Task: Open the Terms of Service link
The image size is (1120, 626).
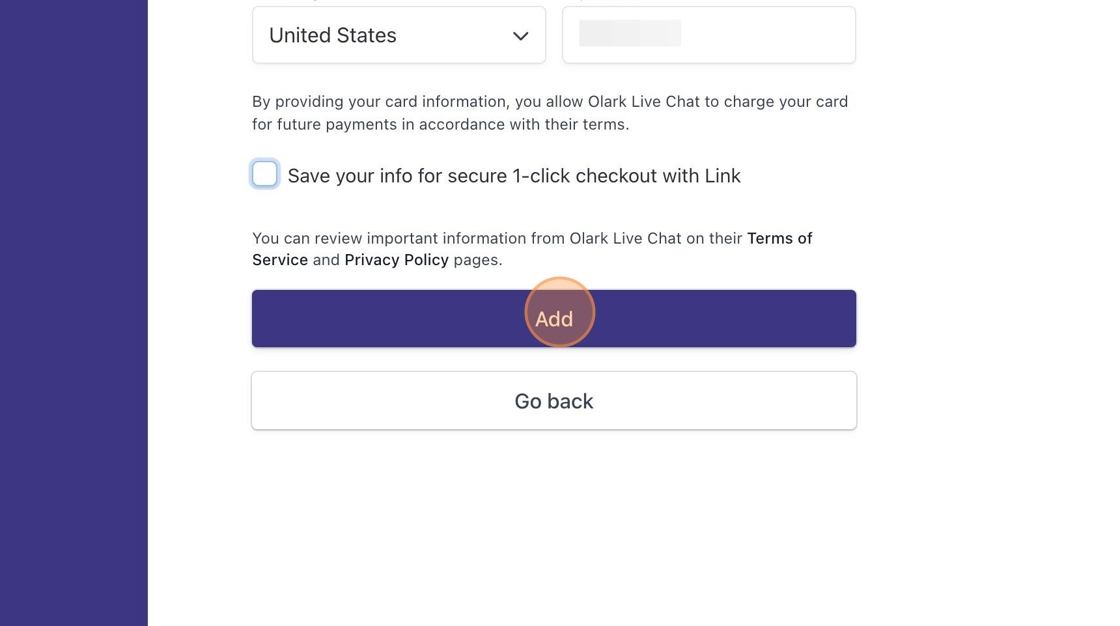Action: 779,238
